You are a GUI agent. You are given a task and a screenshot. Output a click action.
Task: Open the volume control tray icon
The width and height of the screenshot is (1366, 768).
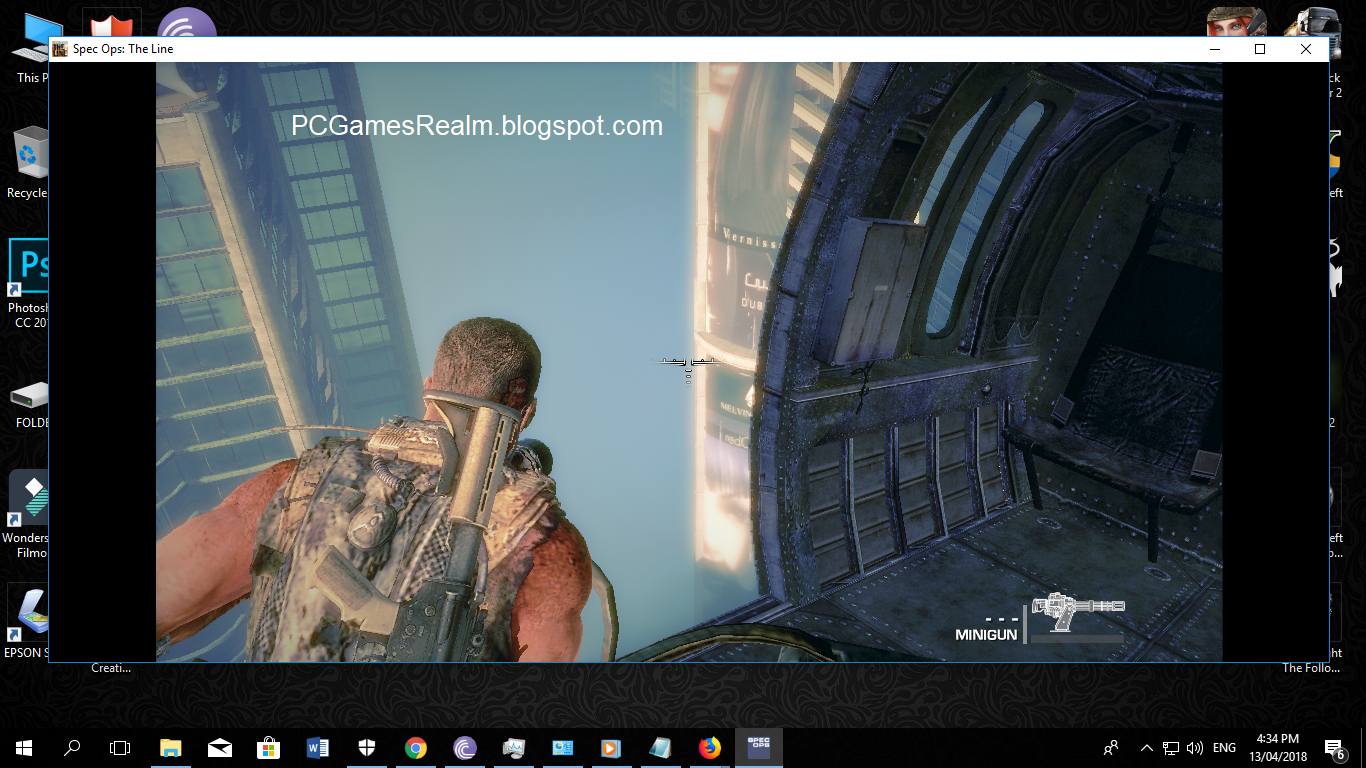tap(1194, 748)
